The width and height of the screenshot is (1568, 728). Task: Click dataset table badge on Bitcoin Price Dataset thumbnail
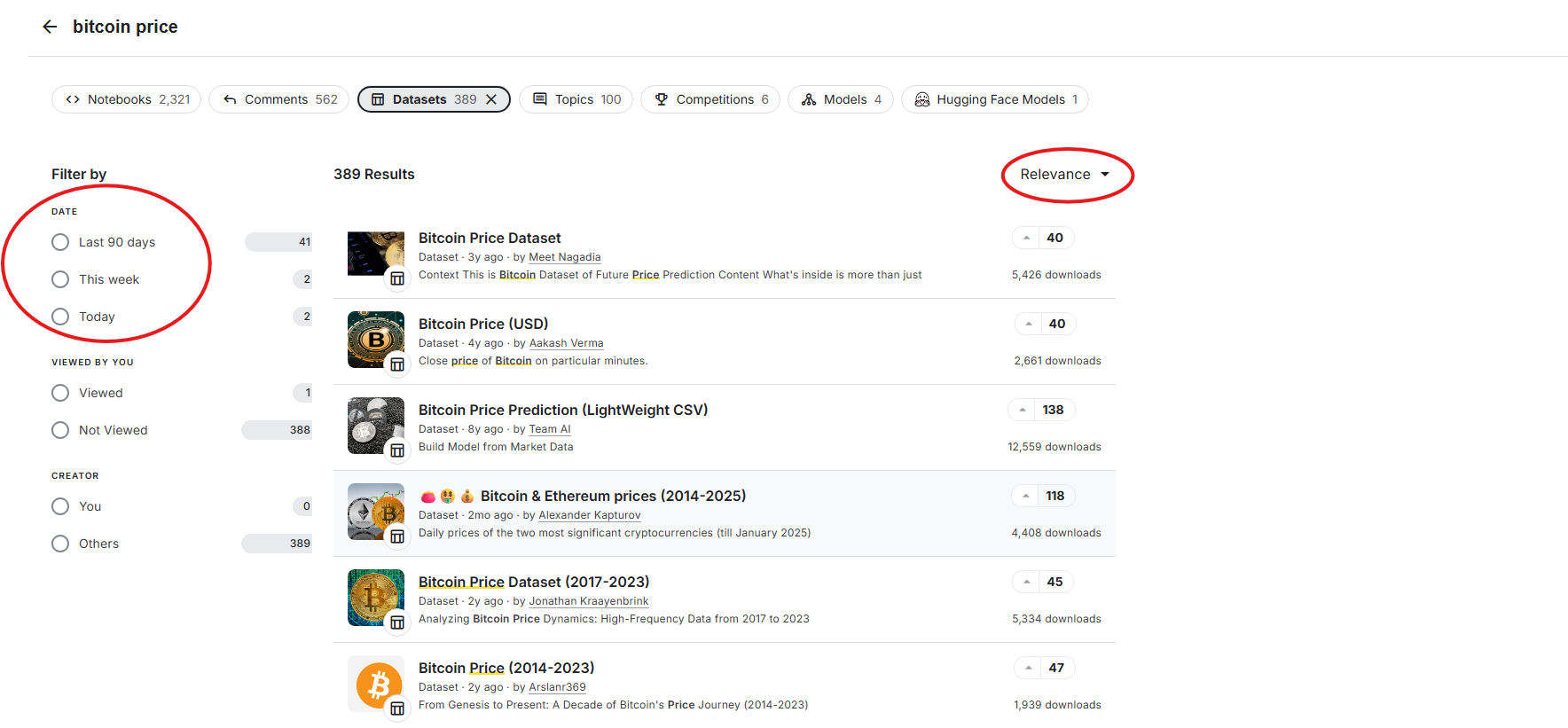(x=397, y=278)
